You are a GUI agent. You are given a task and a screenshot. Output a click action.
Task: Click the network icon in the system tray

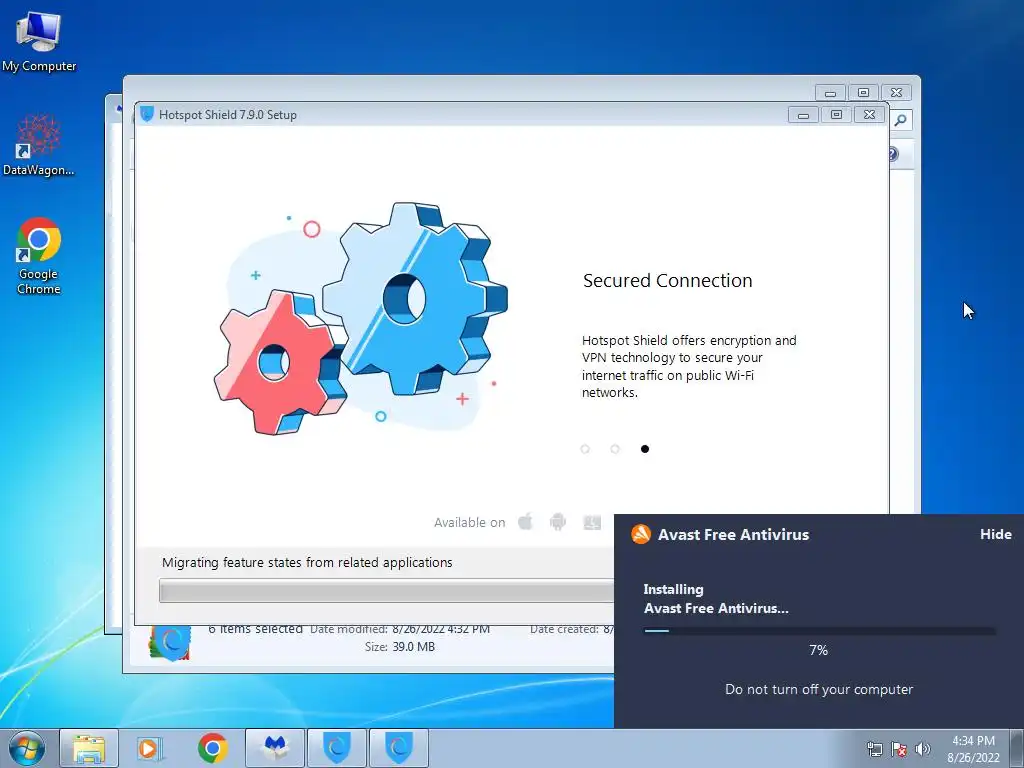[874, 749]
